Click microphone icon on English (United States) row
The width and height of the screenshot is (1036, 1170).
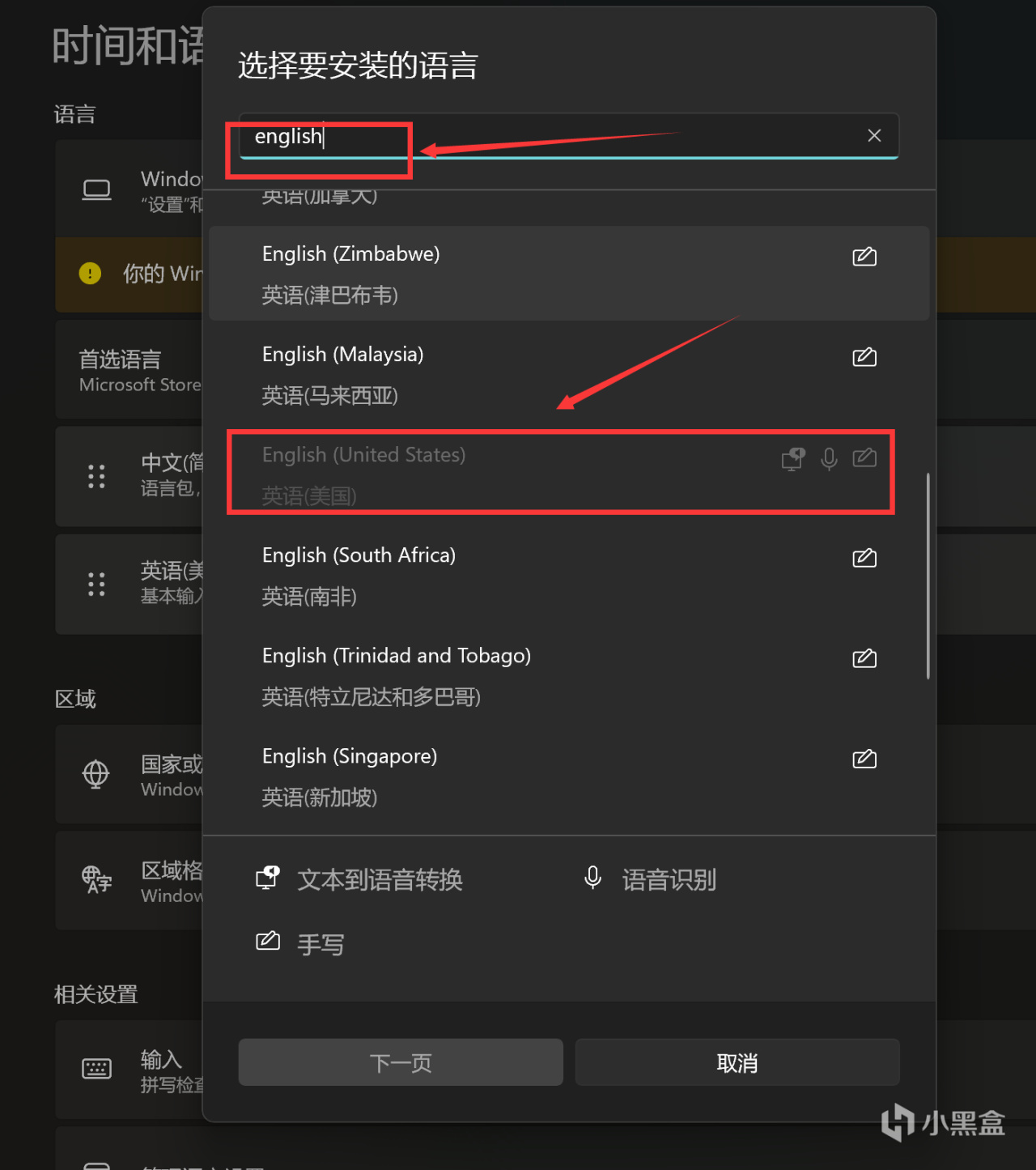pyautogui.click(x=829, y=459)
